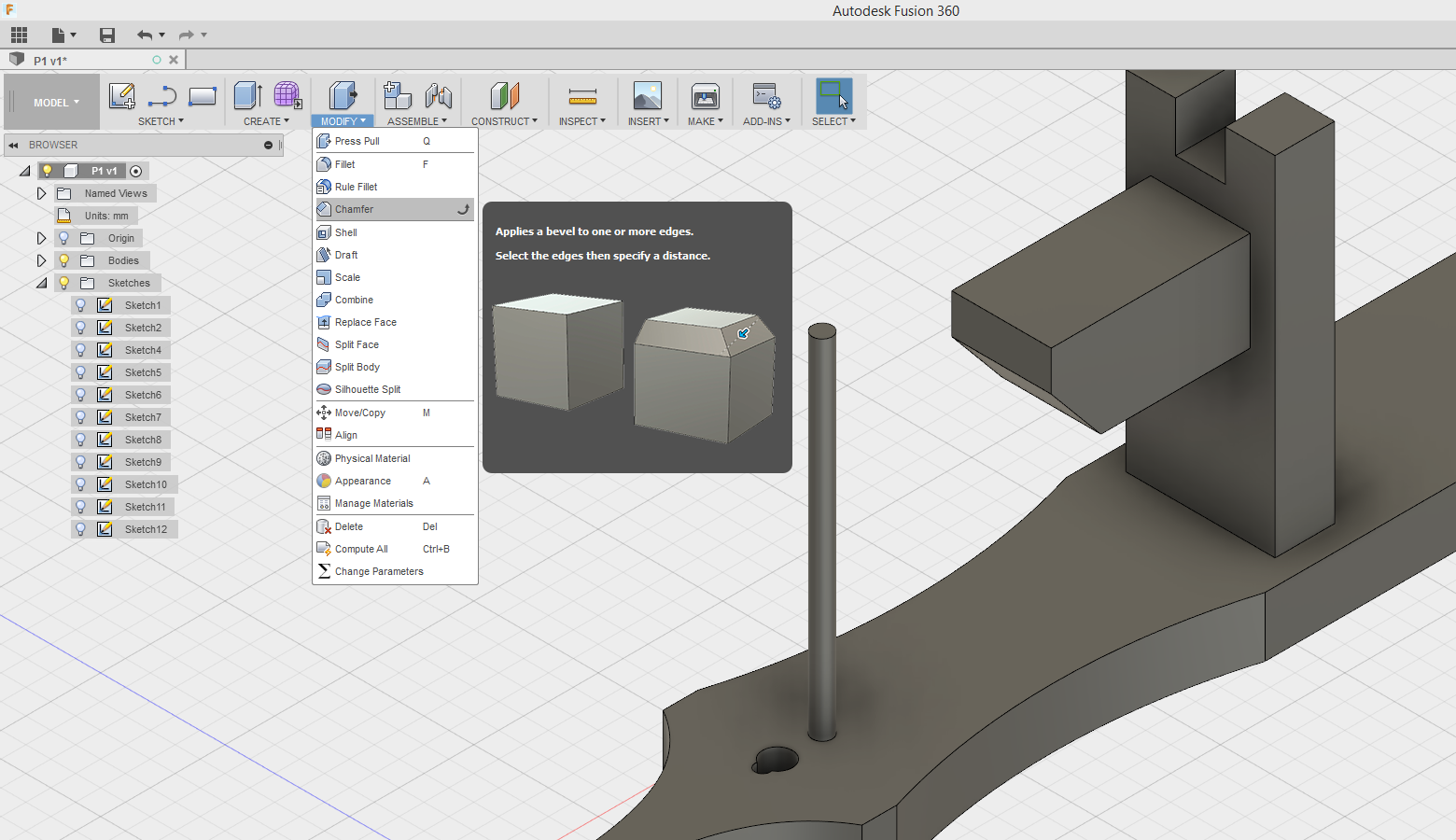This screenshot has width=1456, height=840.
Task: Open the ASSEMBLE dropdown menu
Action: 417,121
